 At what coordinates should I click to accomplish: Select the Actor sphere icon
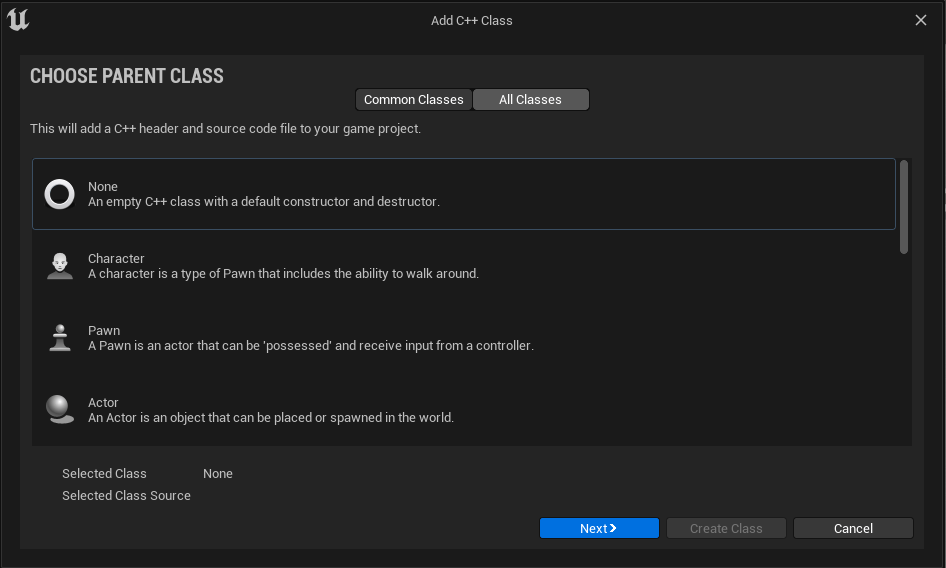(x=60, y=409)
